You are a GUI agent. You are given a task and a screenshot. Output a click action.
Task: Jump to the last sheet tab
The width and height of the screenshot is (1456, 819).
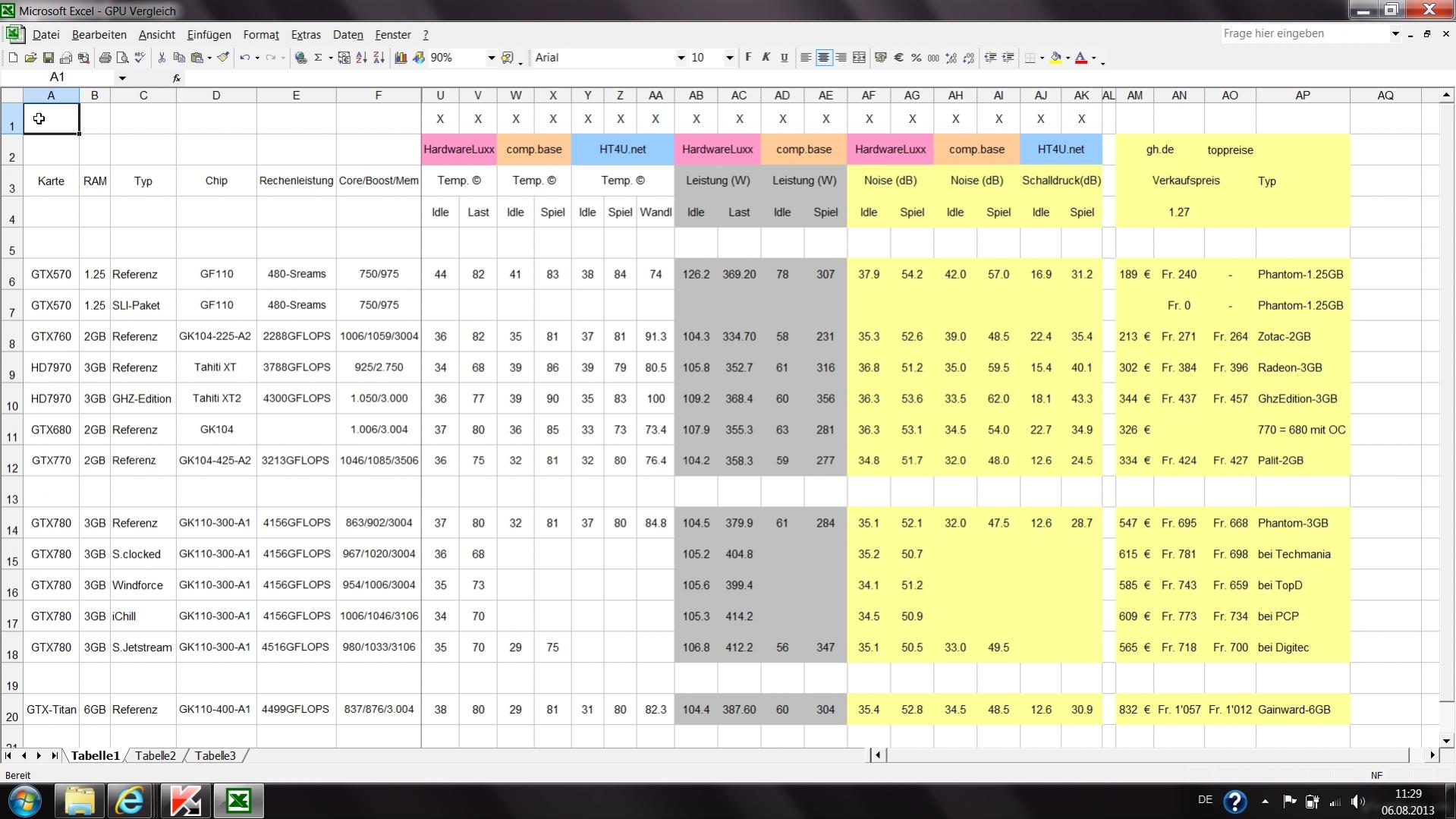tap(54, 756)
